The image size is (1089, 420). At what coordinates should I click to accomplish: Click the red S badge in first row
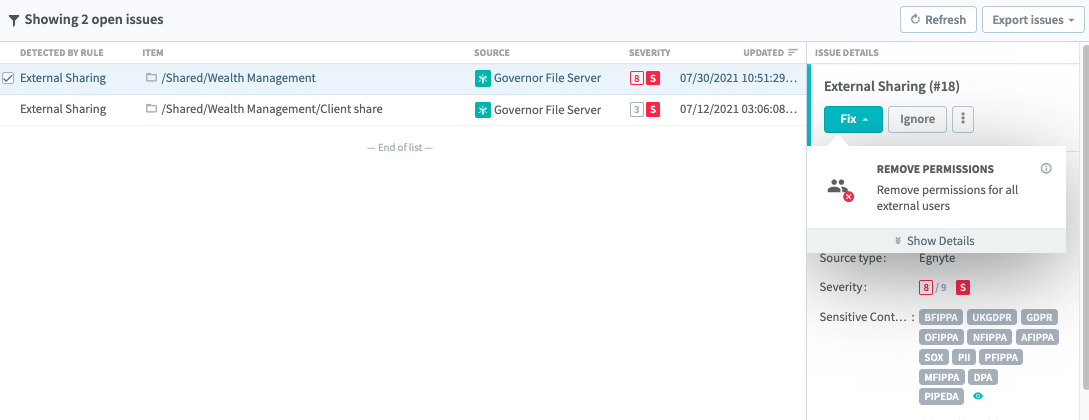pyautogui.click(x=653, y=78)
